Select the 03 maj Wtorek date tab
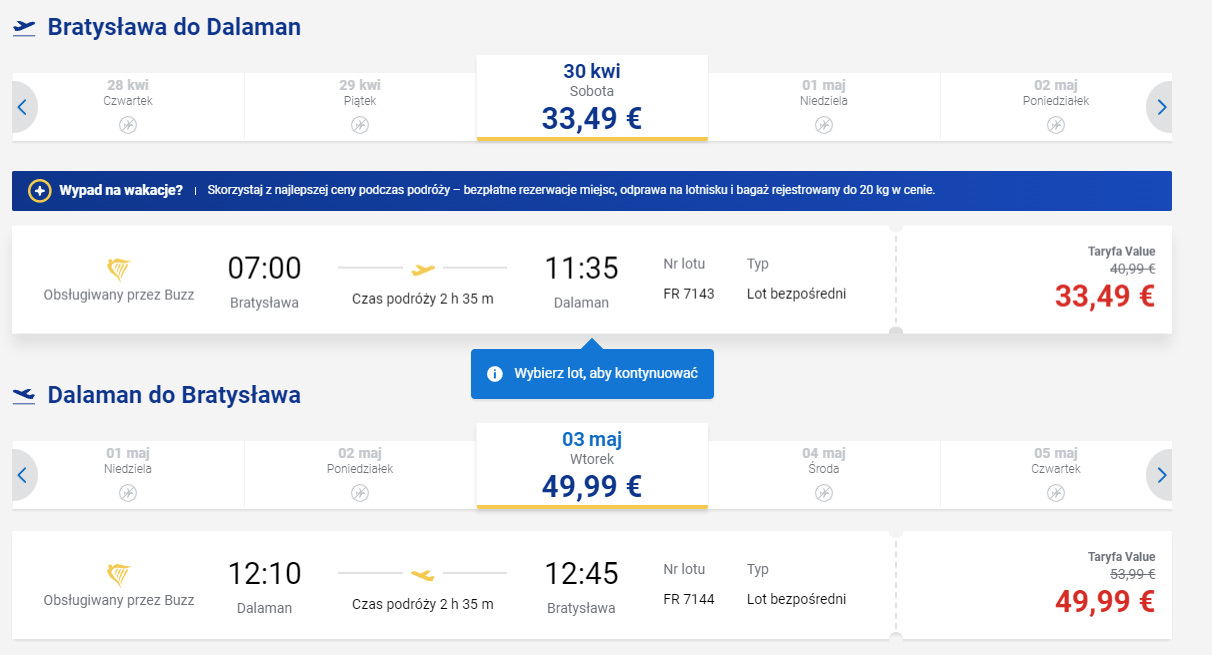 (x=592, y=466)
